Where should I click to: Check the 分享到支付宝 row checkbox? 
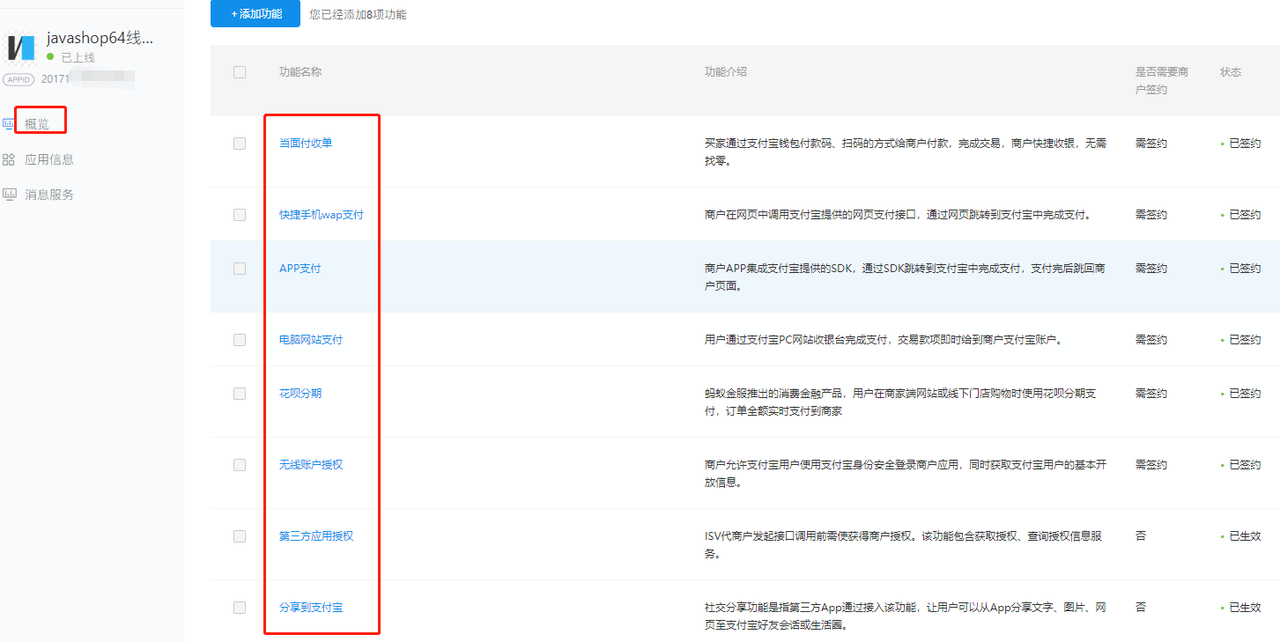tap(239, 607)
